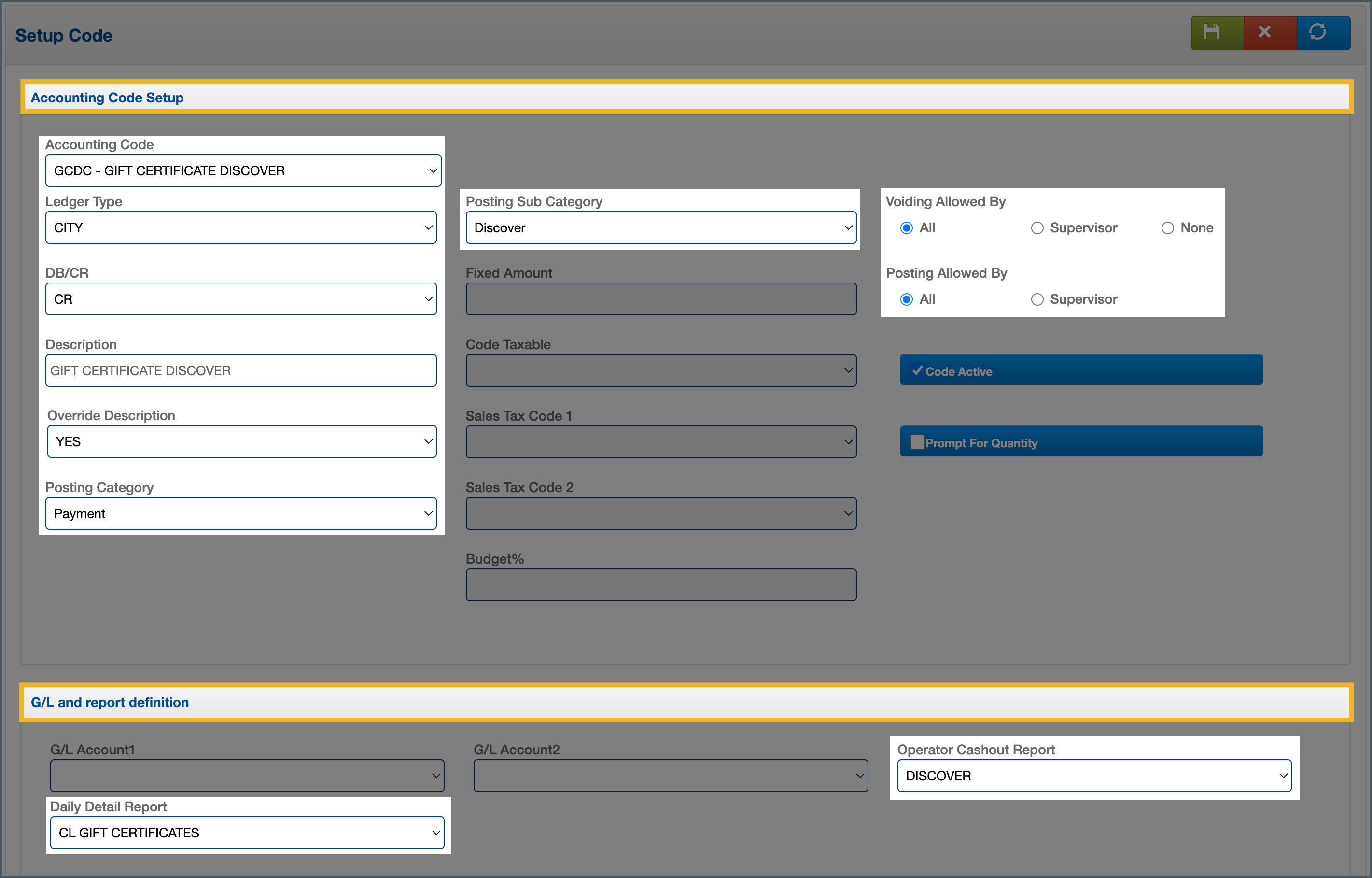Select None under Voiding Allowed By
The width and height of the screenshot is (1372, 878).
1167,228
